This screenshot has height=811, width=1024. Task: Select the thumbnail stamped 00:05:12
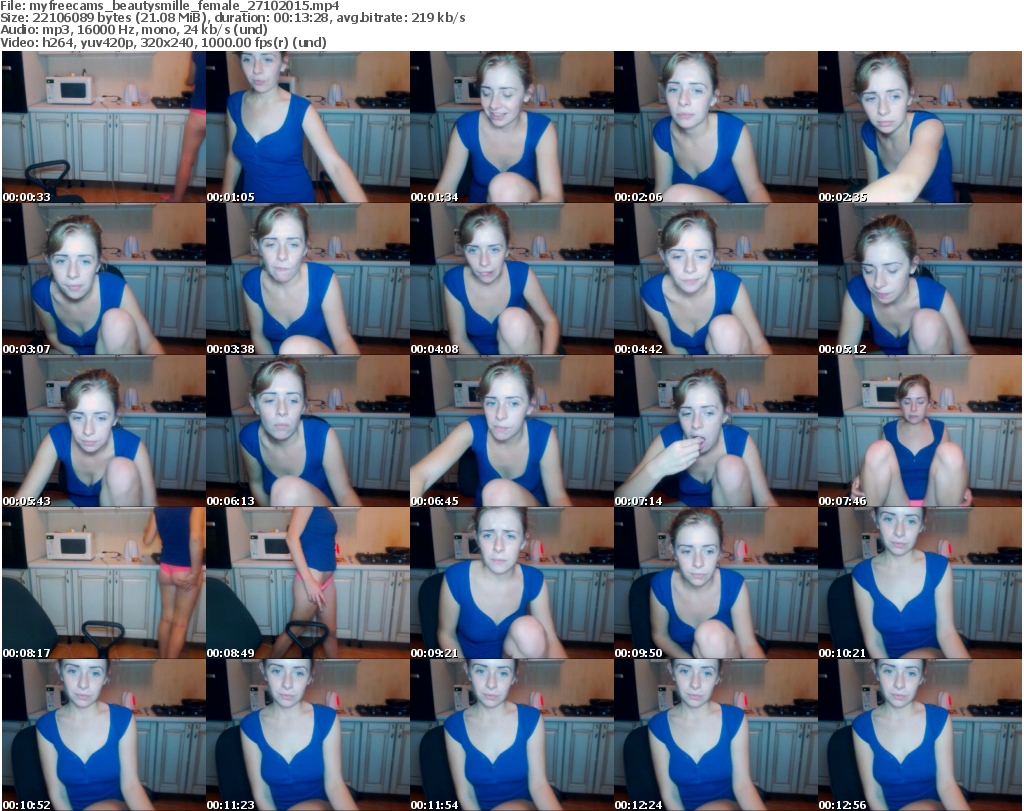pyautogui.click(x=920, y=279)
